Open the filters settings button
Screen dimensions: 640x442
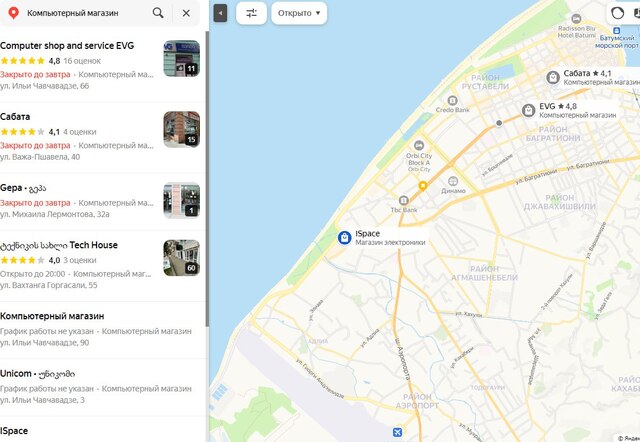(x=251, y=13)
